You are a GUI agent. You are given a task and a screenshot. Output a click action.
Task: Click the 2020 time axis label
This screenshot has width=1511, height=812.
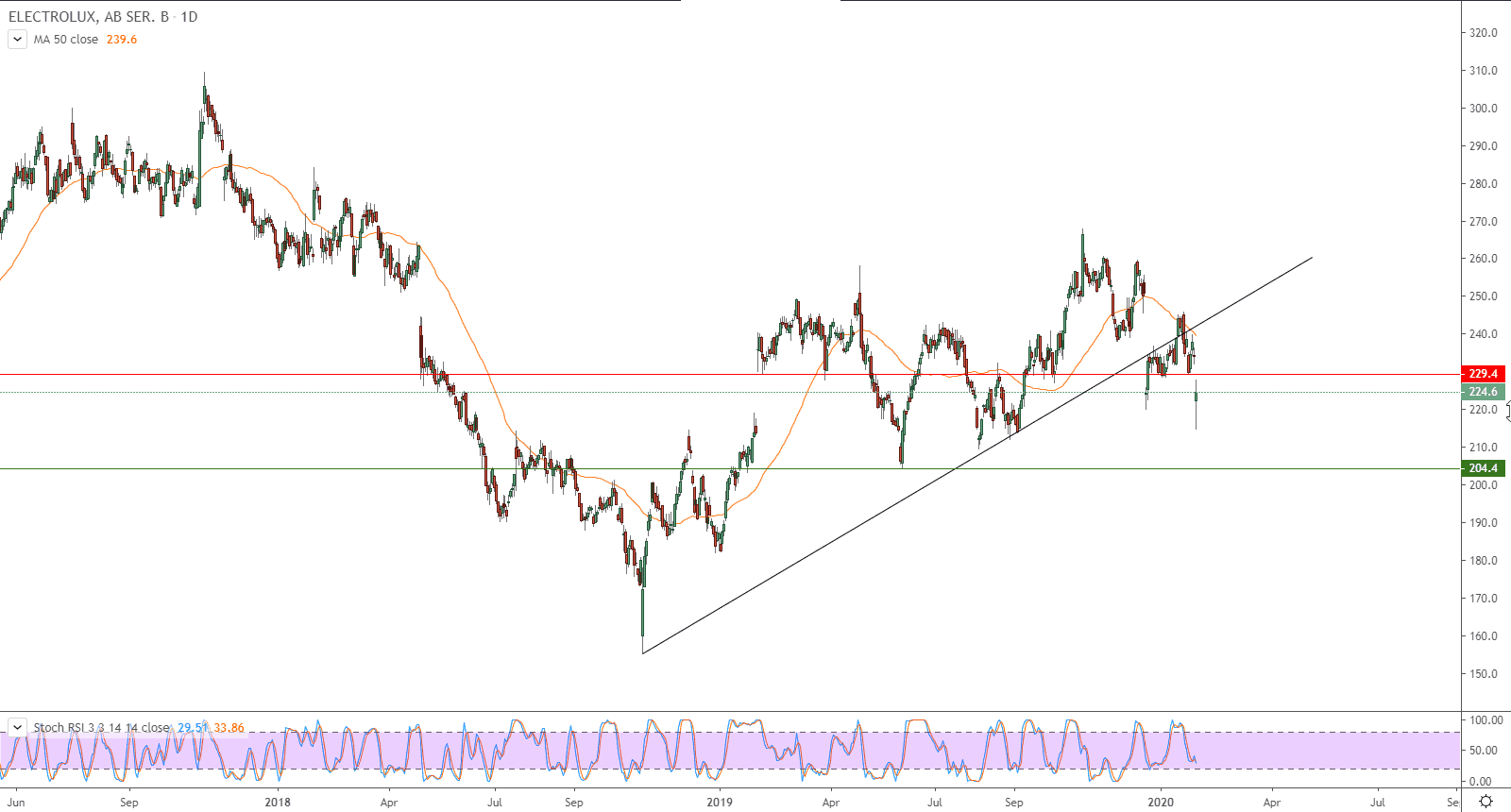(1161, 803)
